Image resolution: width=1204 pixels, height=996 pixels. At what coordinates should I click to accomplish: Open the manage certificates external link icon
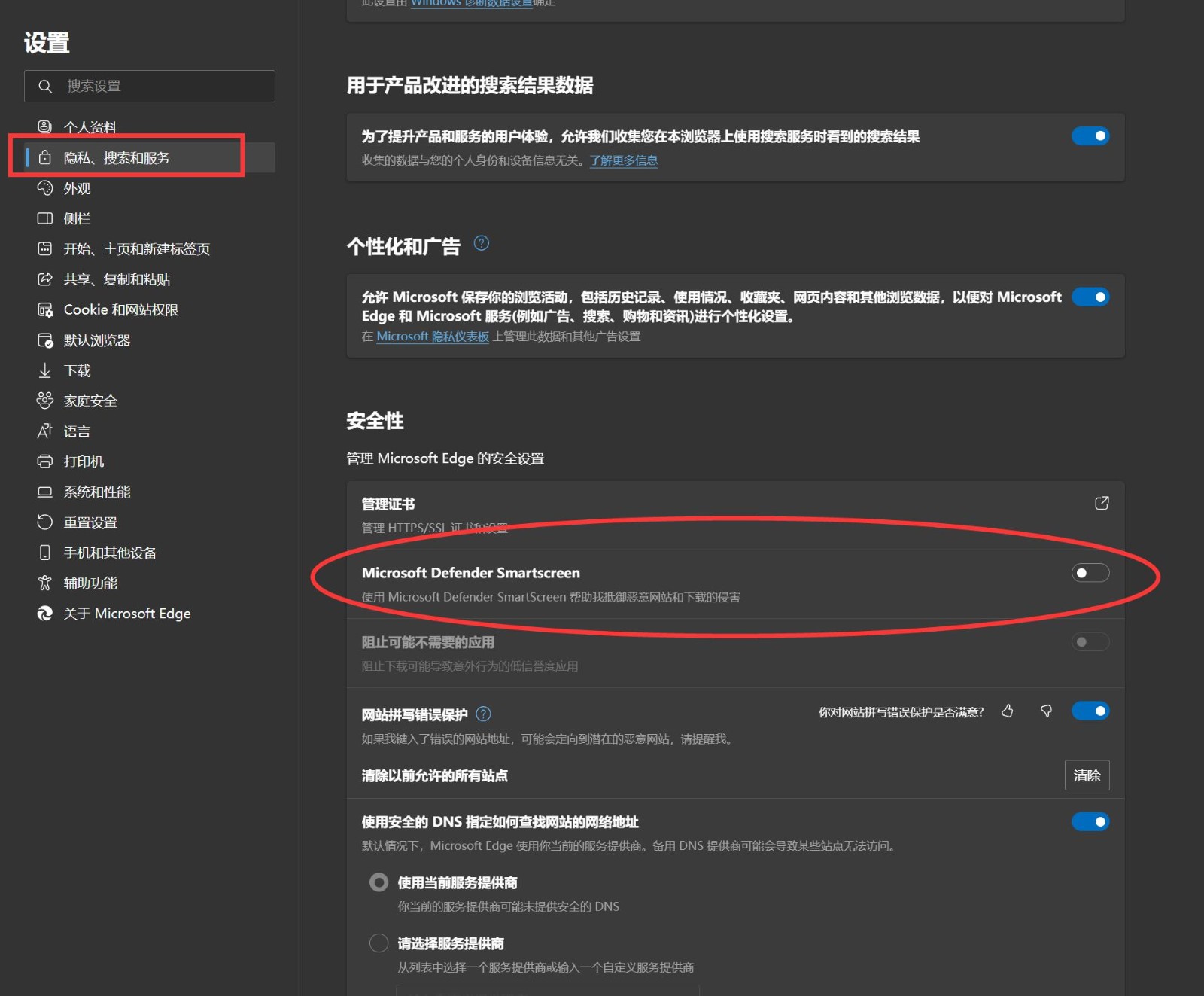click(x=1102, y=504)
